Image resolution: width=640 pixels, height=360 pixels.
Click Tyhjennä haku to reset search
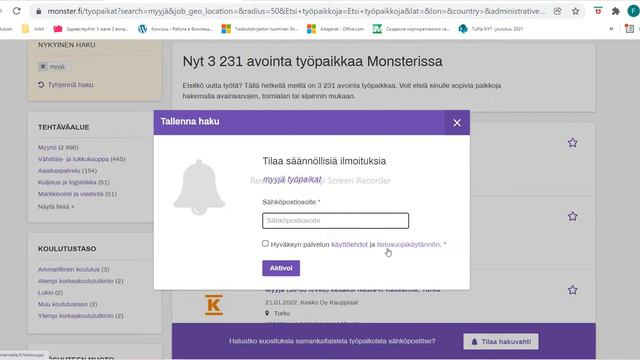click(66, 85)
